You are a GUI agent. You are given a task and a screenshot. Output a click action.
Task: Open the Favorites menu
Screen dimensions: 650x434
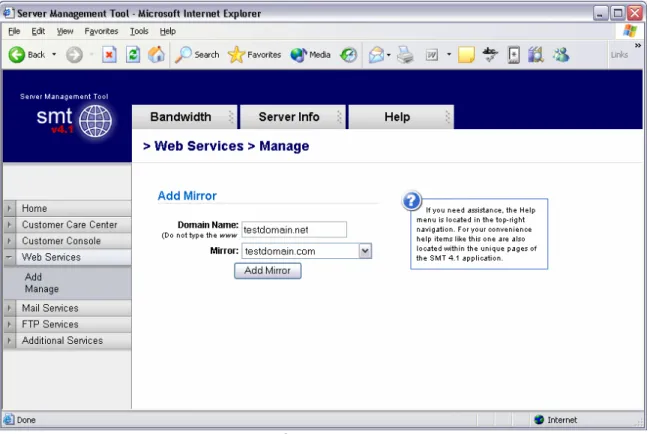[101, 31]
